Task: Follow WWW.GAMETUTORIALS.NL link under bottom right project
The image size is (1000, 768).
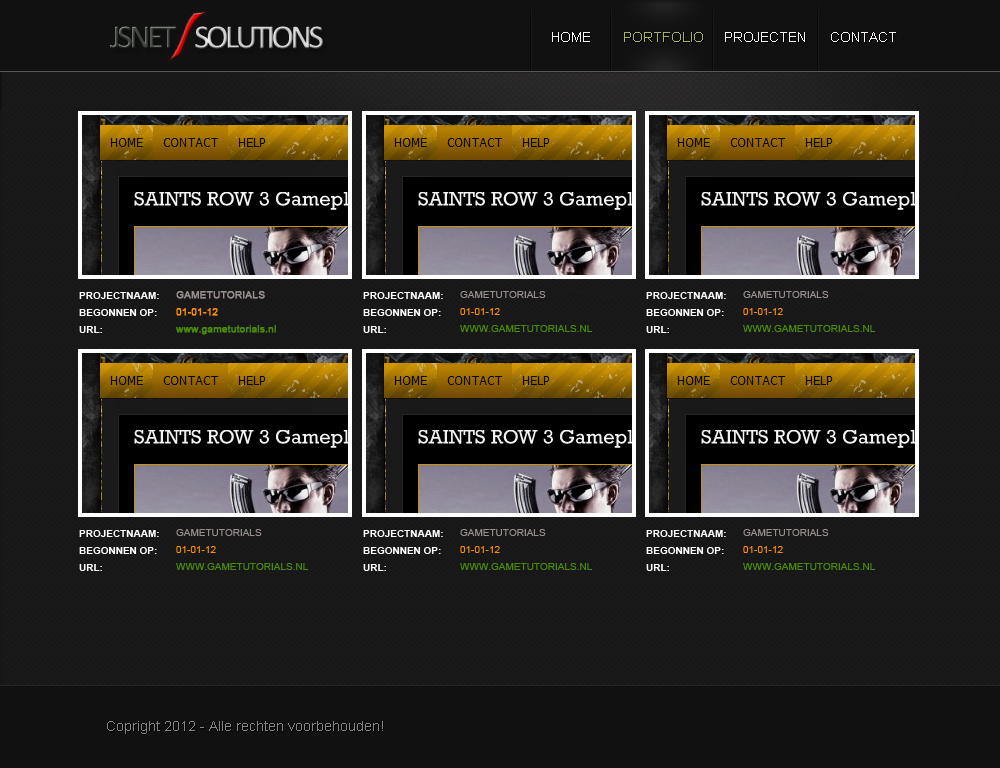Action: (x=809, y=566)
